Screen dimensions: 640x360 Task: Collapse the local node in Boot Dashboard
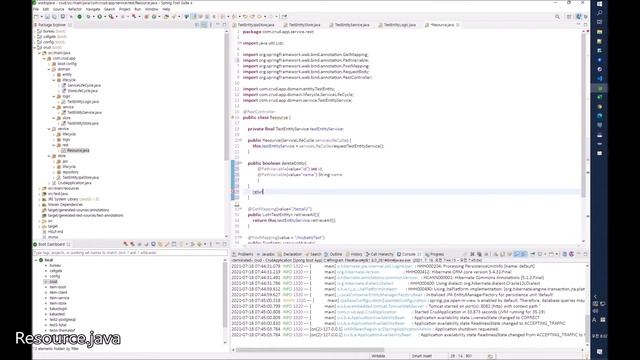(x=36, y=260)
